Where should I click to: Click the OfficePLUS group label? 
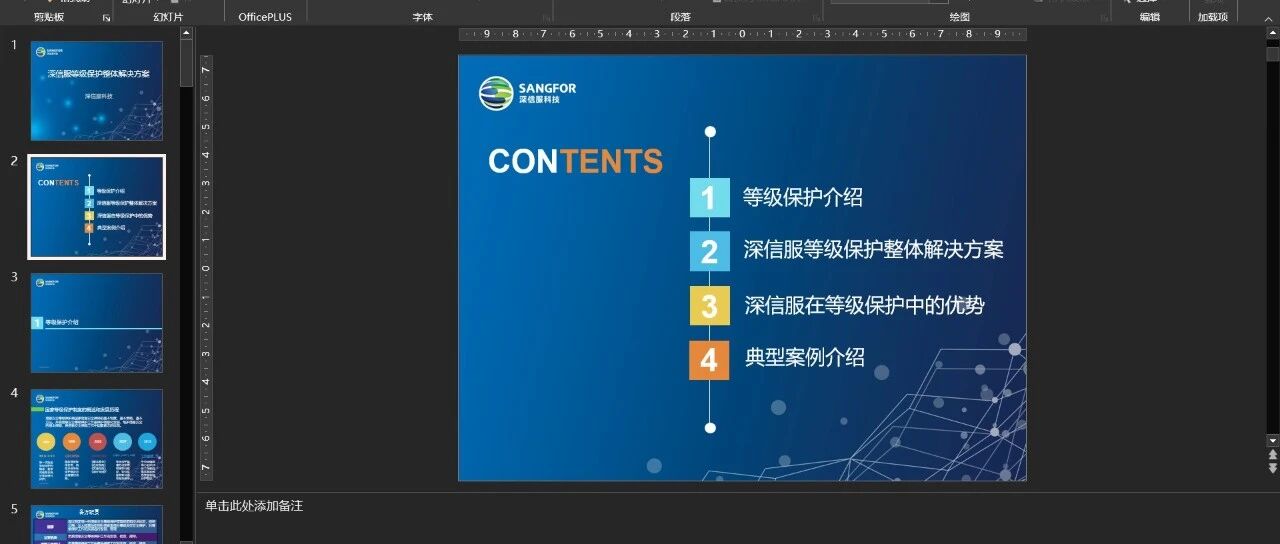click(265, 17)
